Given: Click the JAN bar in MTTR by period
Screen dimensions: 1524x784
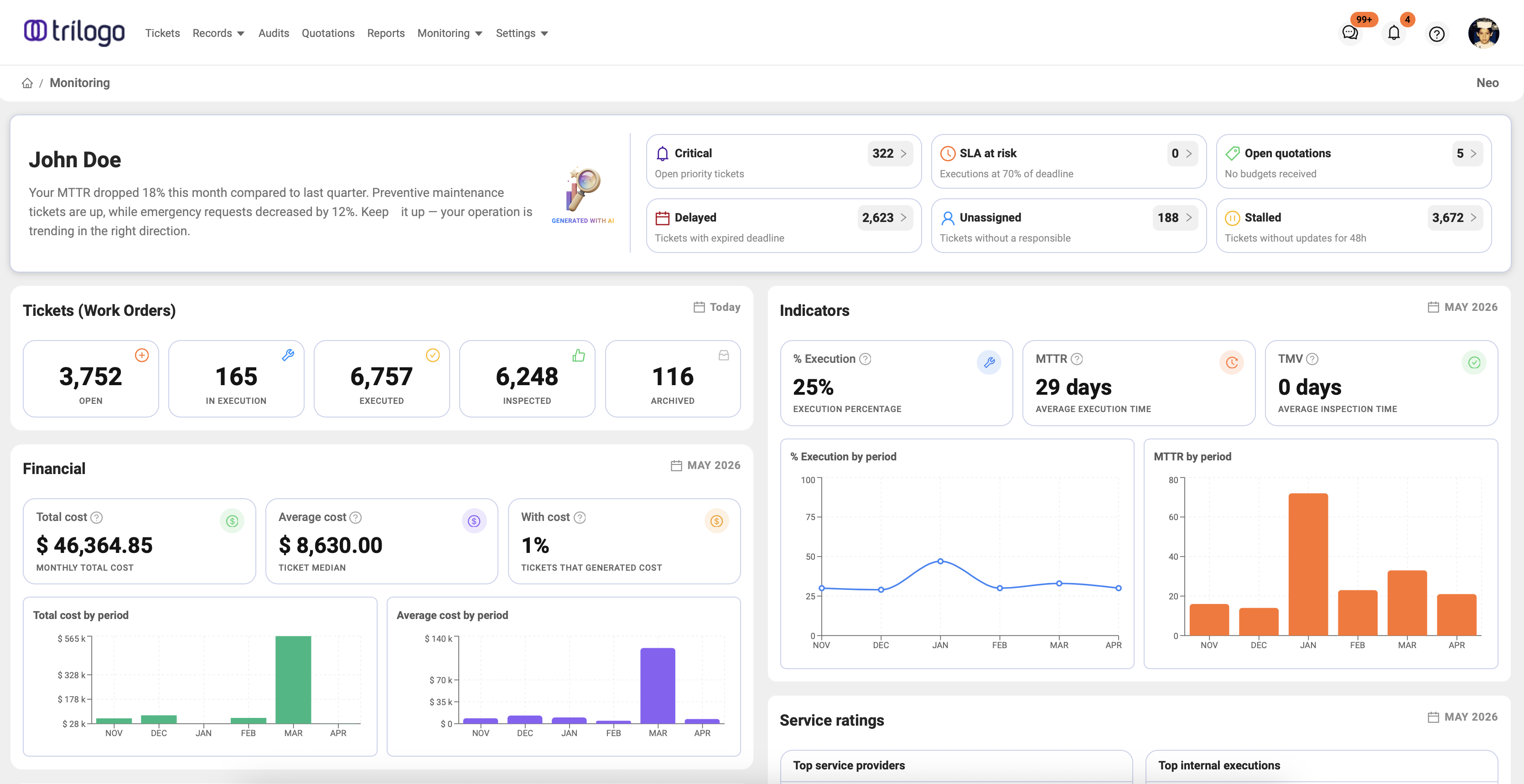Looking at the screenshot, I should [1308, 564].
